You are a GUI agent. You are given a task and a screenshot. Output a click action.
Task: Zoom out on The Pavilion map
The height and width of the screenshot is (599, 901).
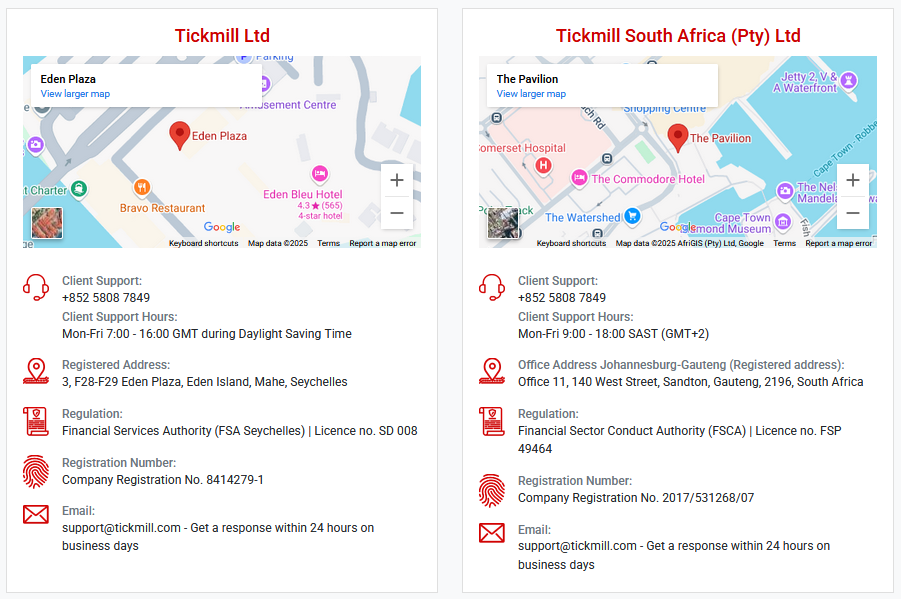tap(853, 213)
